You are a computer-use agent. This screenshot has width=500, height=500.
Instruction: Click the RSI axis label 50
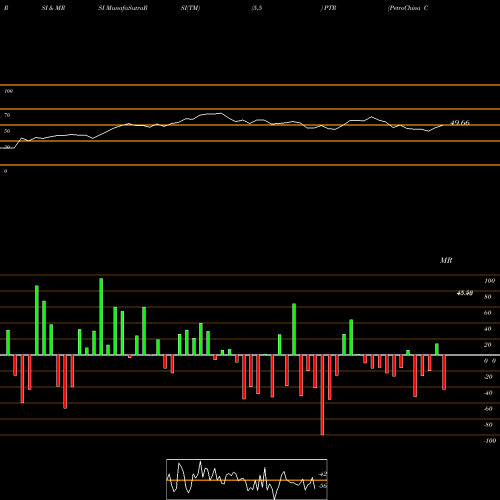pyautogui.click(x=7, y=131)
